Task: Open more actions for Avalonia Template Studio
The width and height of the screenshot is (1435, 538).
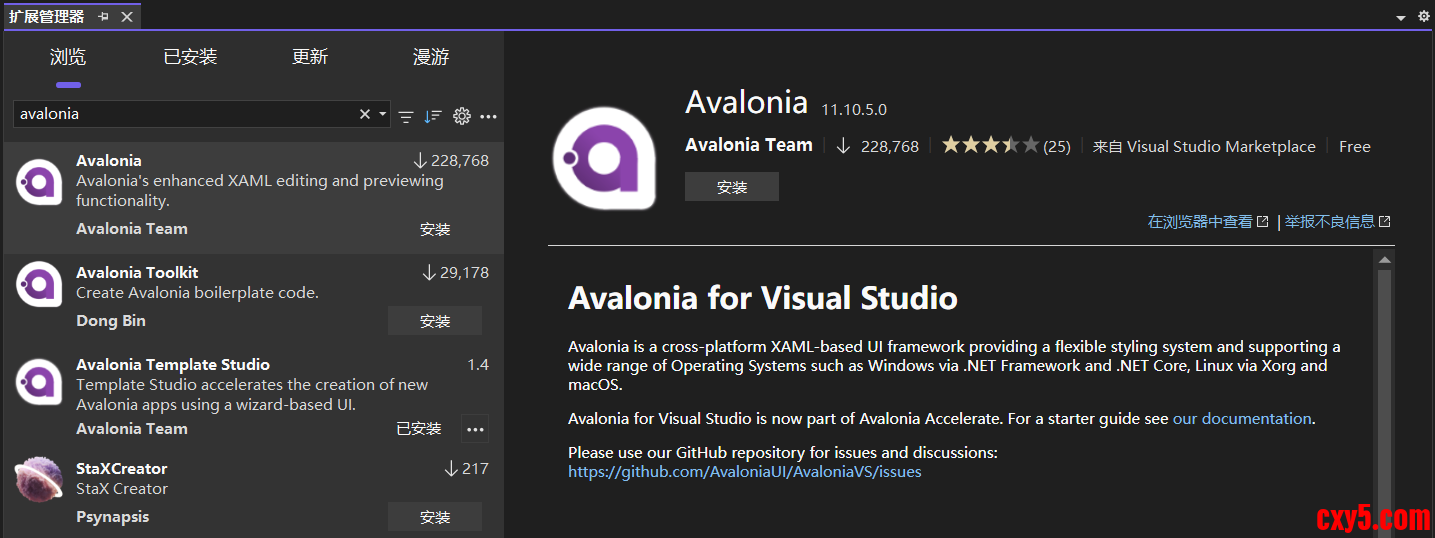Action: pos(475,430)
